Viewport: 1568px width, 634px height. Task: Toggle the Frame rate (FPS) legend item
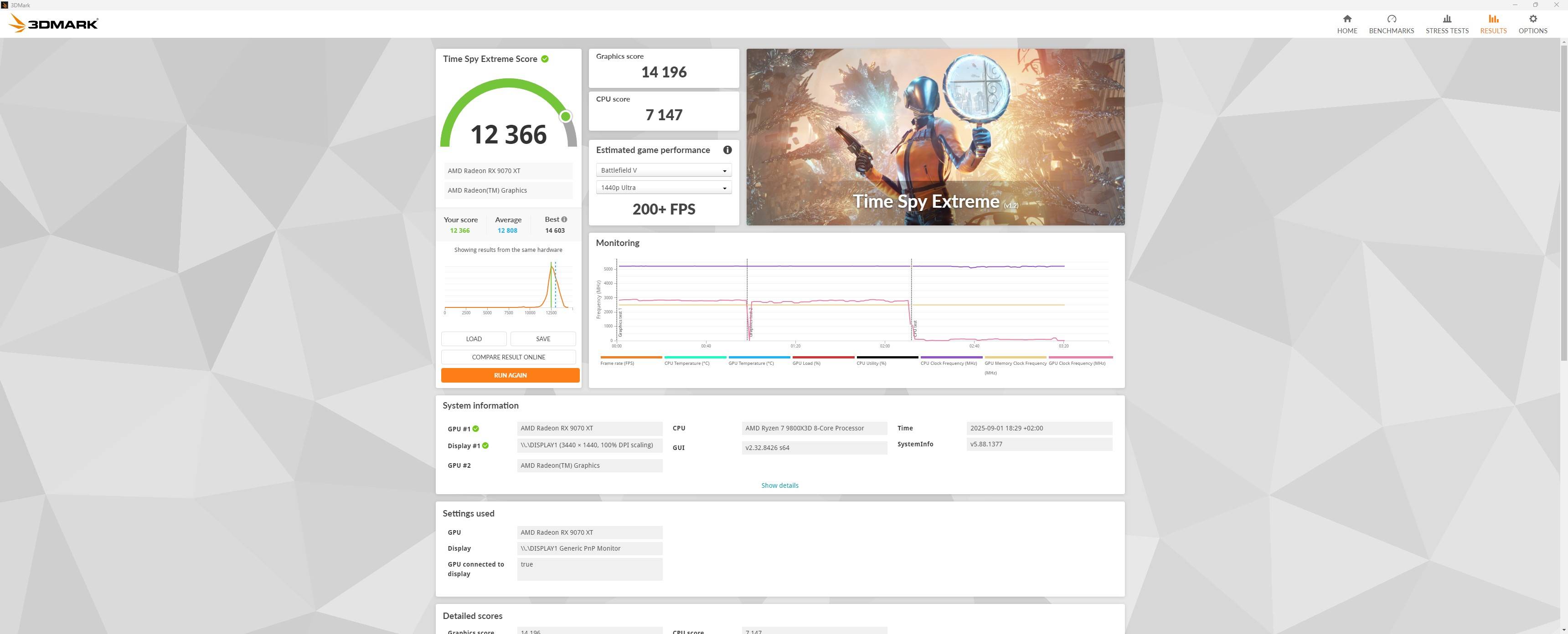(617, 363)
